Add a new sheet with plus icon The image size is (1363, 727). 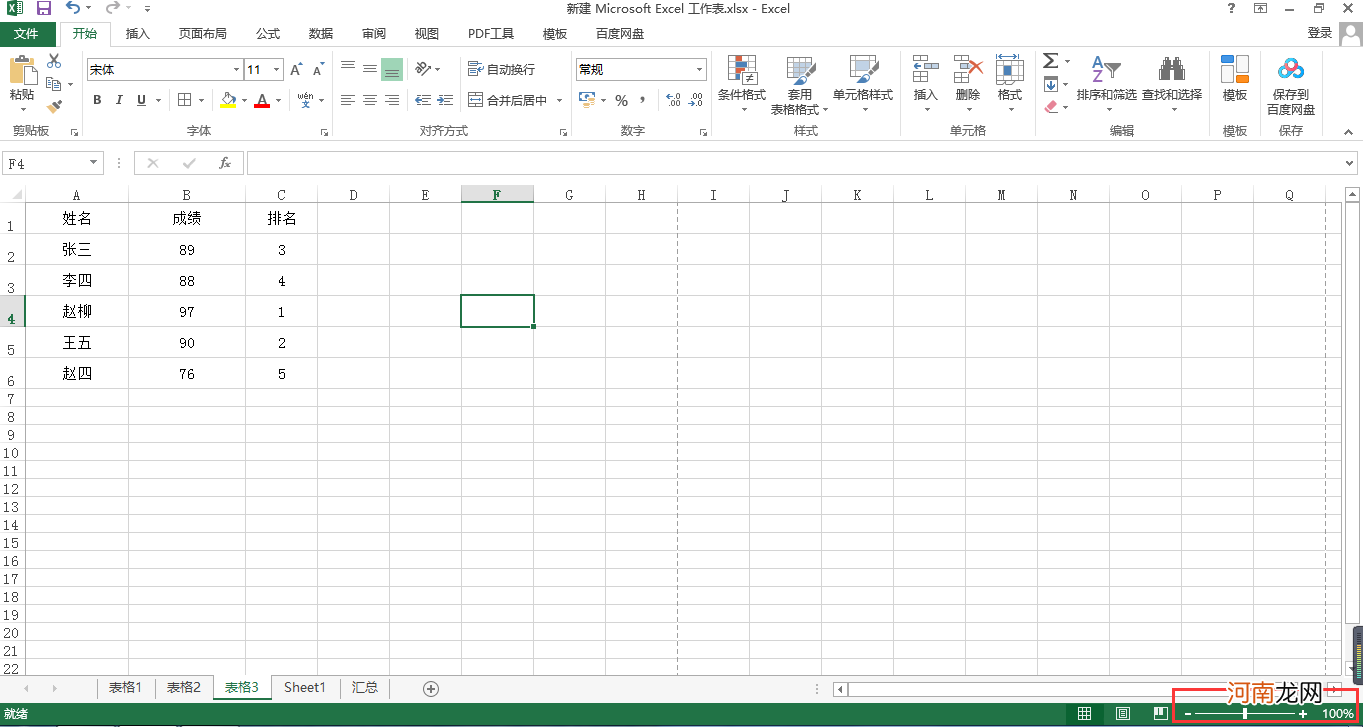pyautogui.click(x=431, y=688)
